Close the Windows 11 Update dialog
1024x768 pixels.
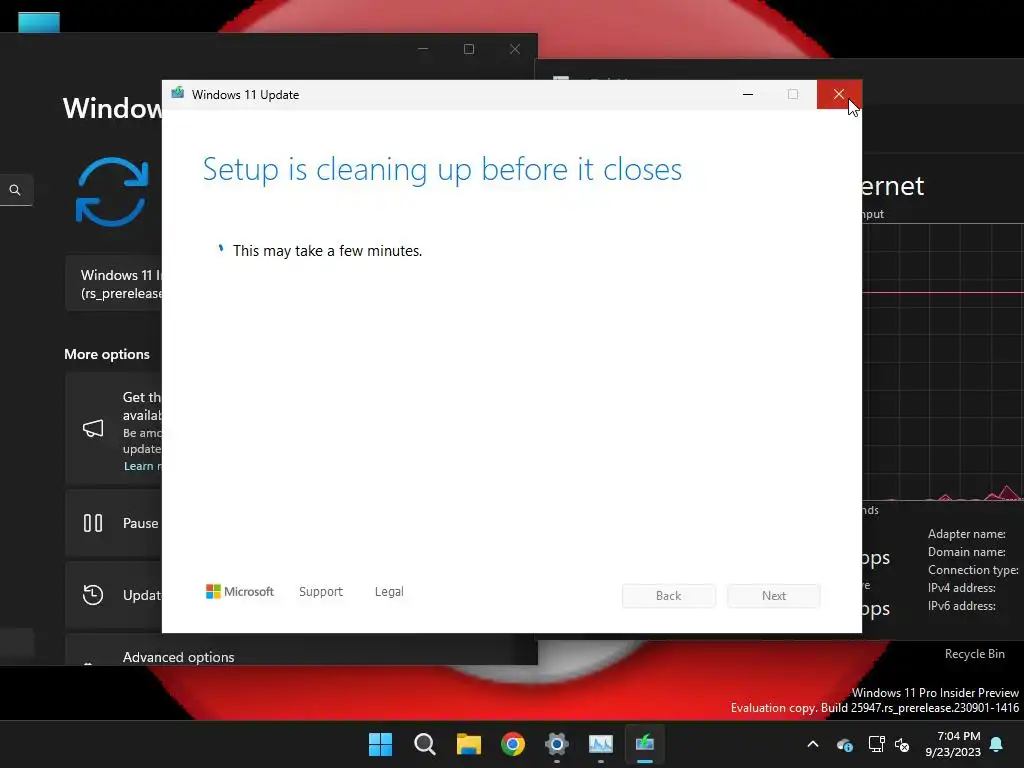click(839, 95)
